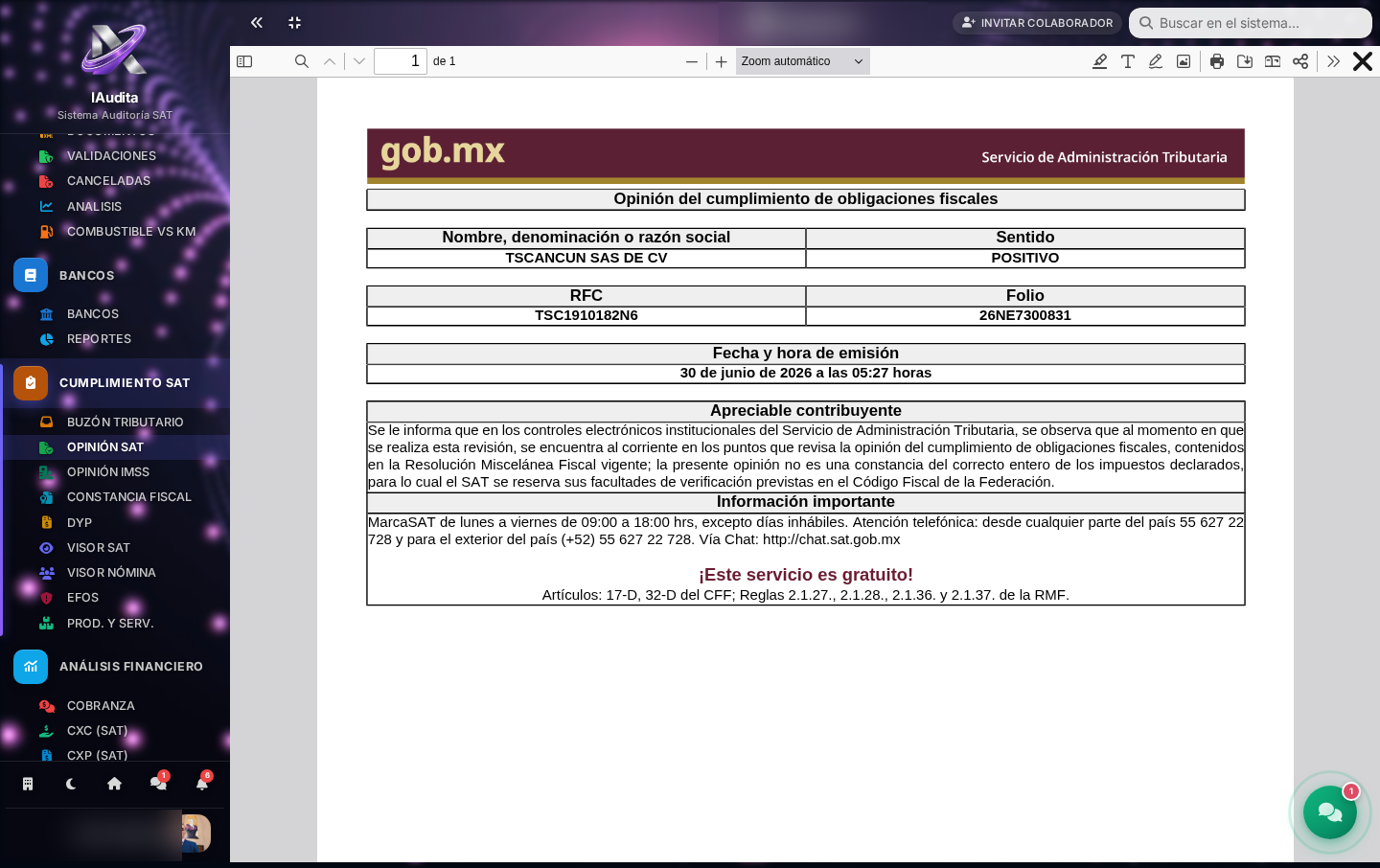
Task: Open REPORTES under Bancos
Action: (99, 339)
